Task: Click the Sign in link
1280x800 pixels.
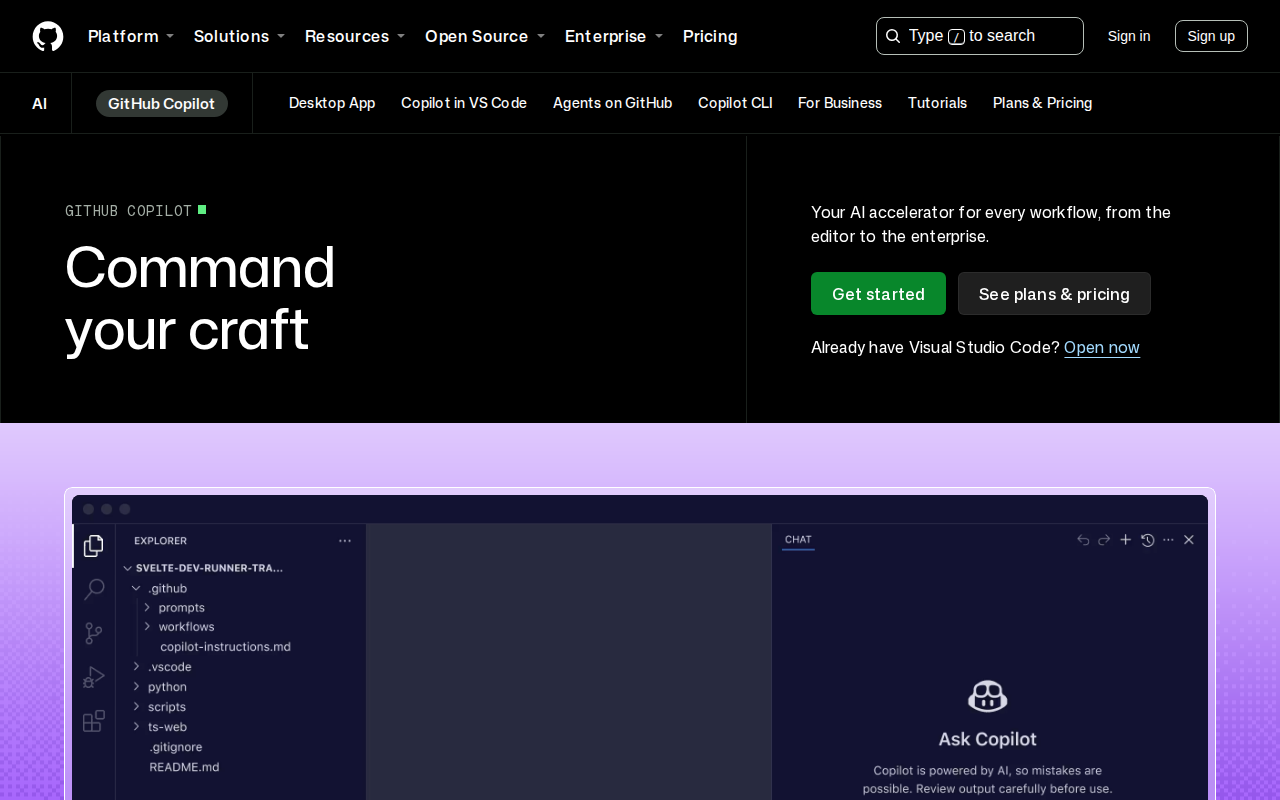Action: pyautogui.click(x=1129, y=36)
